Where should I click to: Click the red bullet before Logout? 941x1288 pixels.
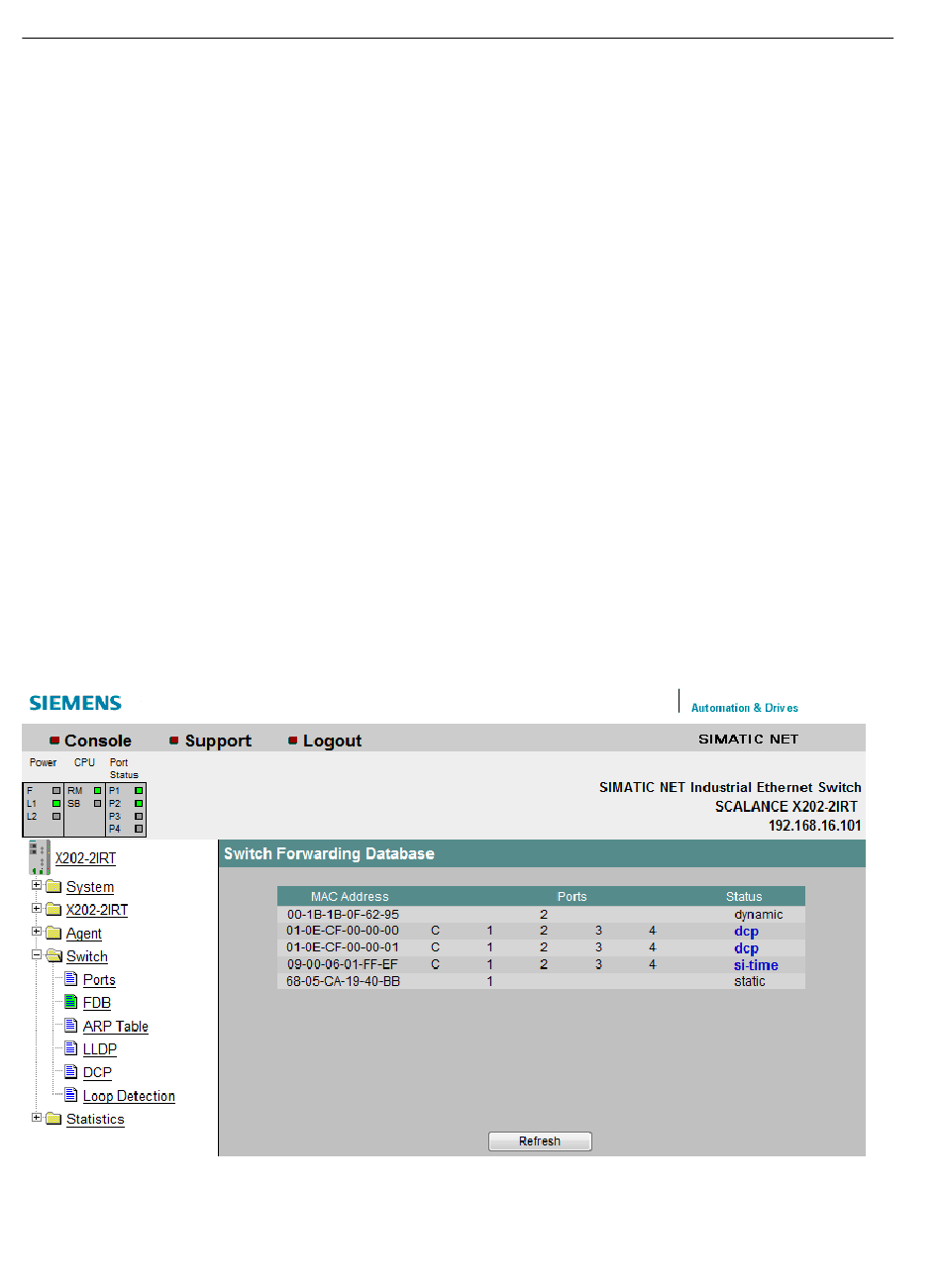point(293,741)
